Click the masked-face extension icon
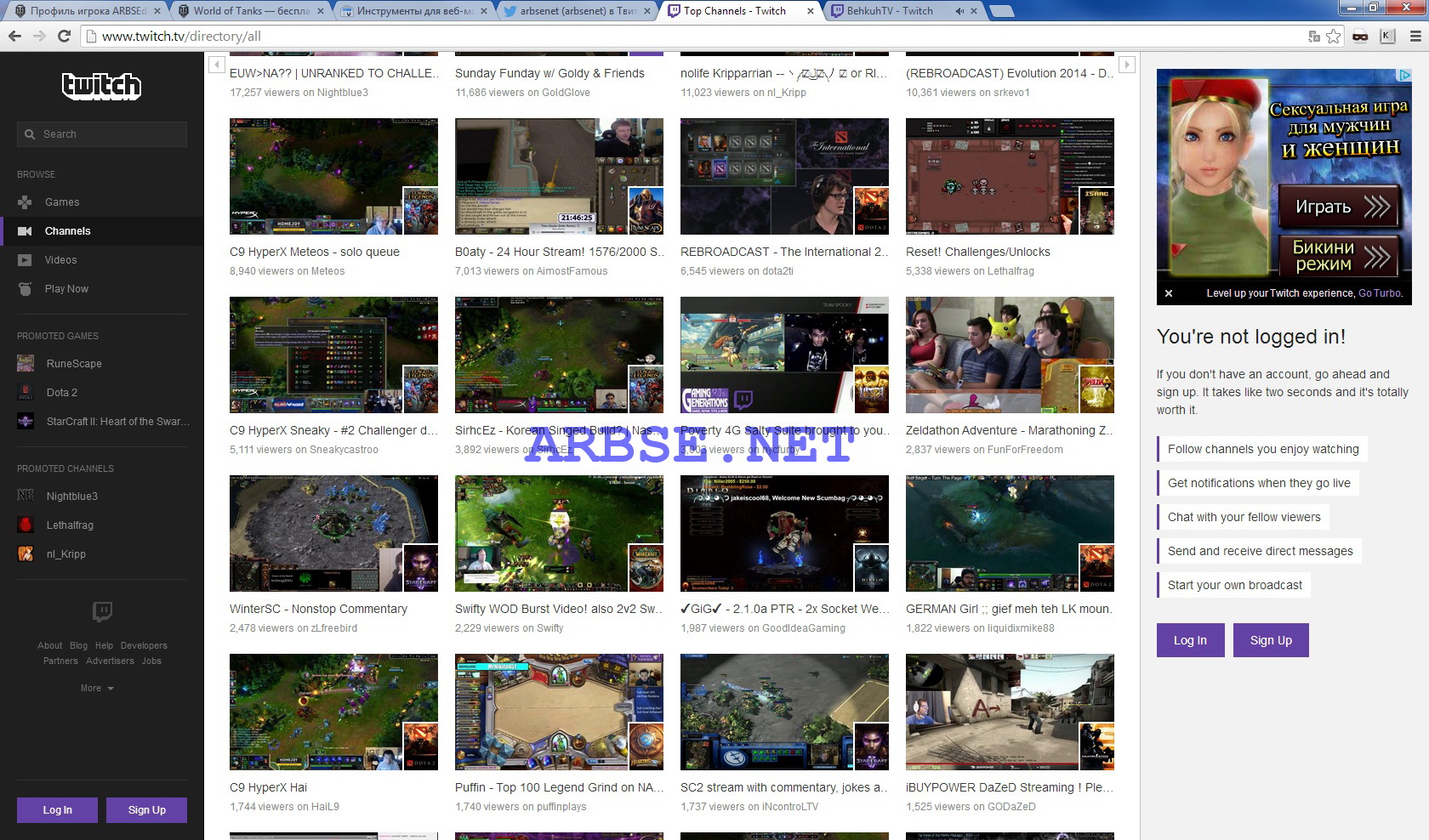Screen dimensions: 1429x840 [x=1360, y=36]
